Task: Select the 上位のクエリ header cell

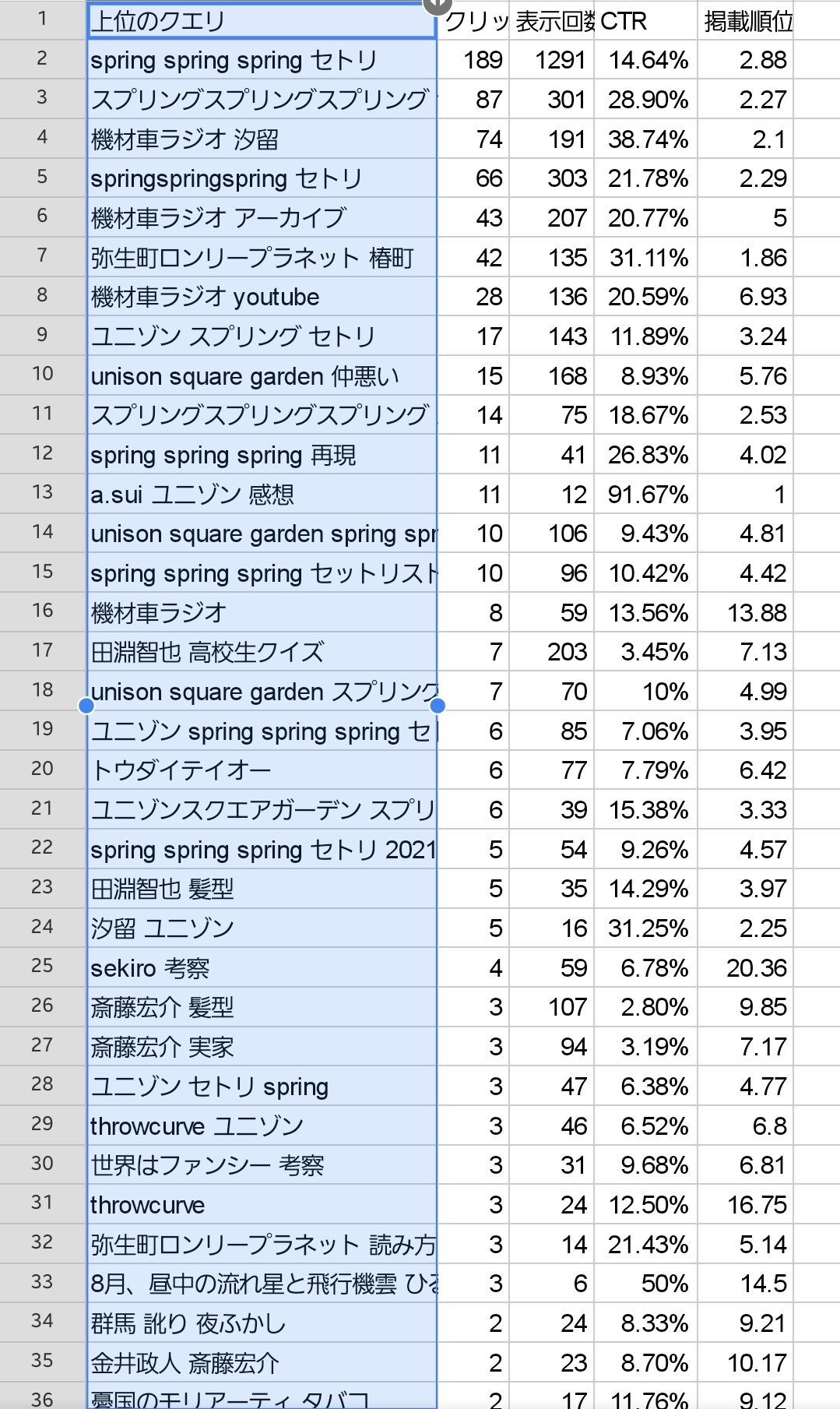Action: (262, 20)
